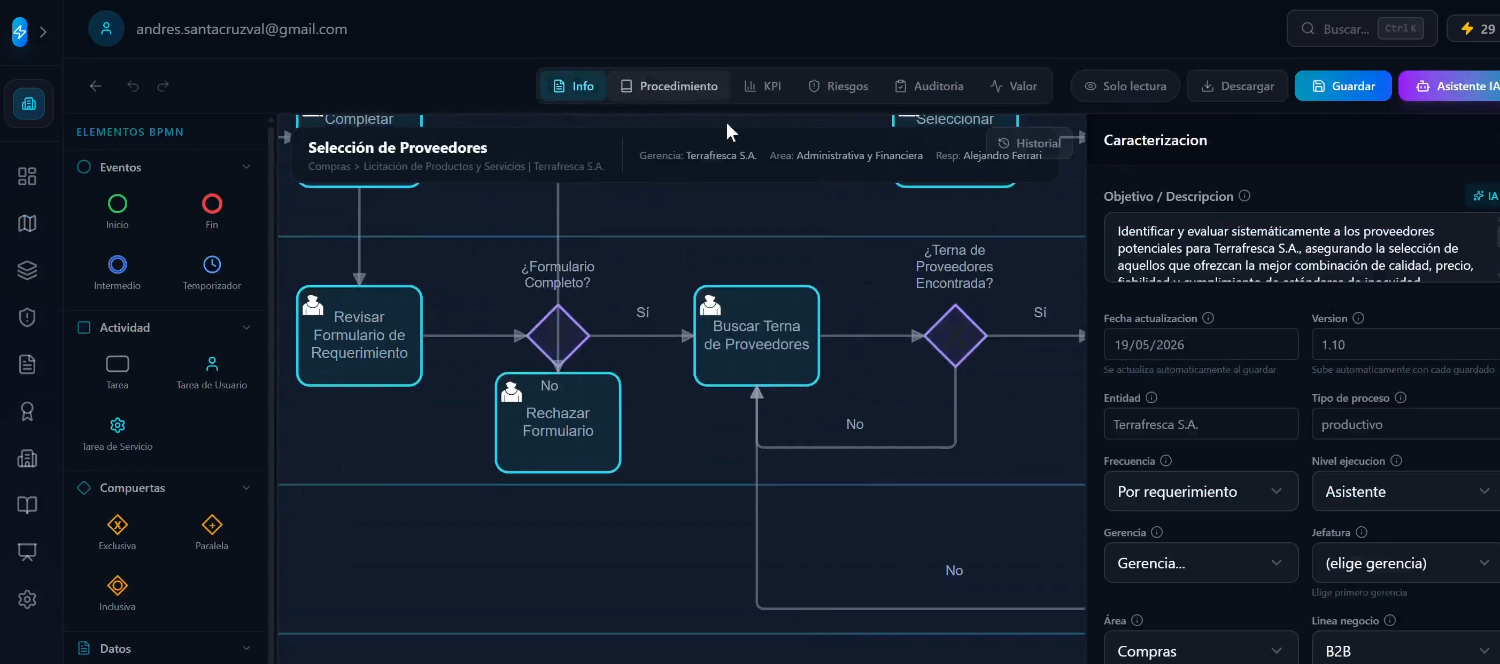This screenshot has height=664, width=1500.
Task: Click the Entidad field with Terrafresca S.A.
Action: tap(1201, 424)
